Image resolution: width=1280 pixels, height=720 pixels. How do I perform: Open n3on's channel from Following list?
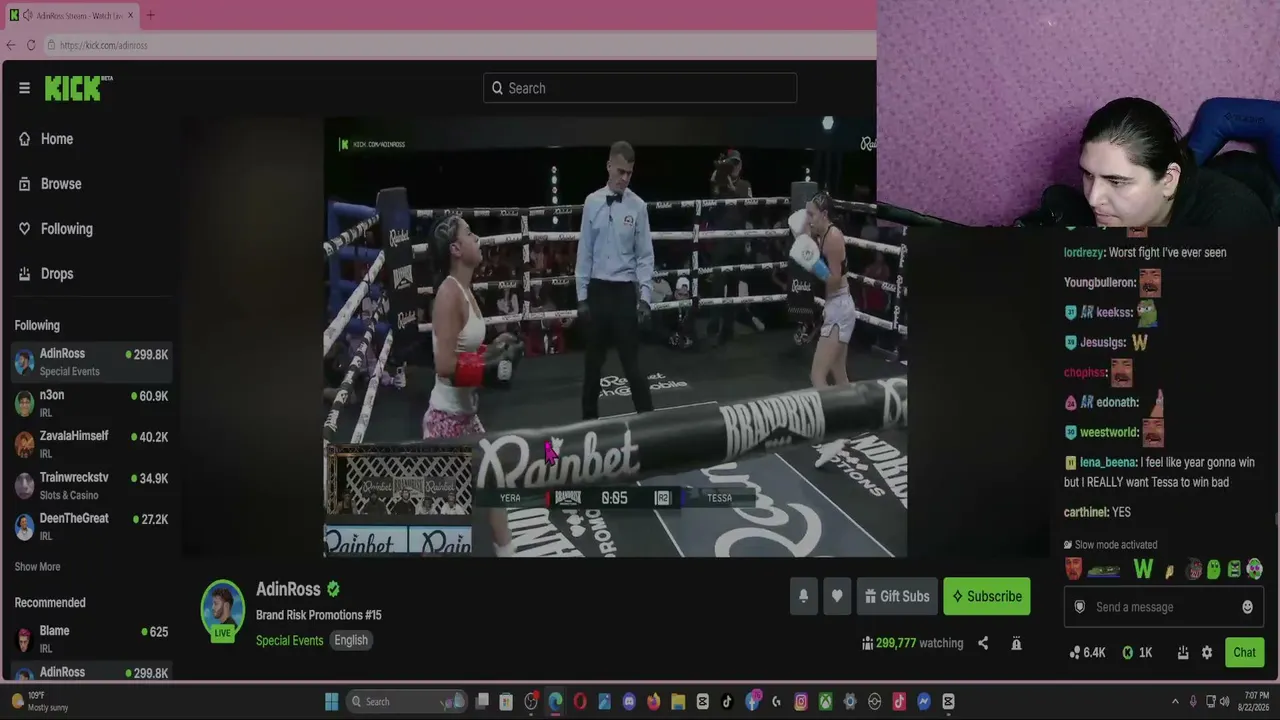[91, 403]
